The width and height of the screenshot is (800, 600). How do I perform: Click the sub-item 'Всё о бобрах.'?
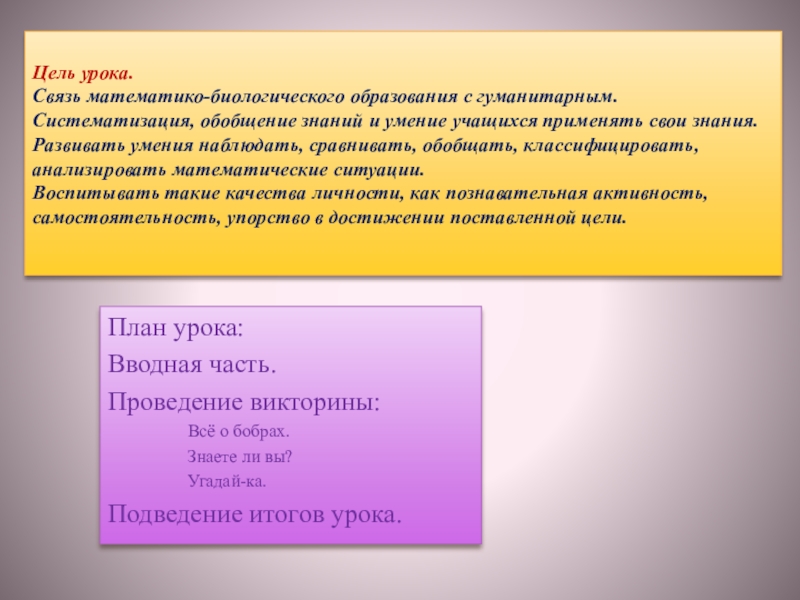pos(238,432)
